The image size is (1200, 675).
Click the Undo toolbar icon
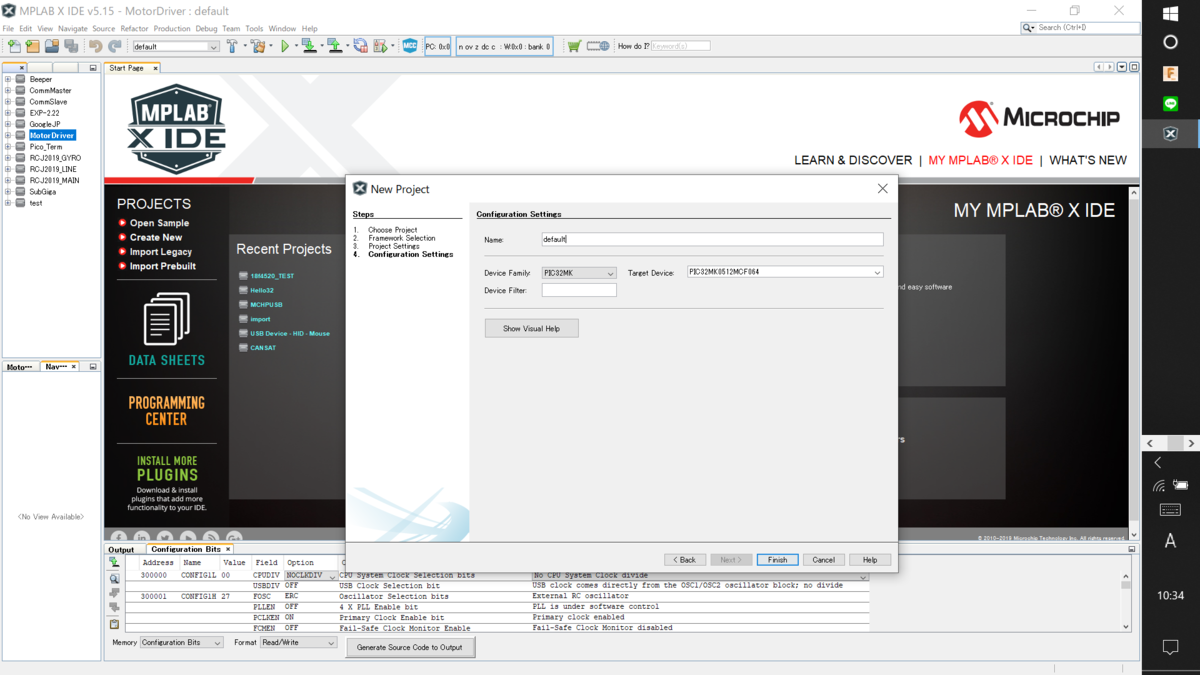point(96,46)
